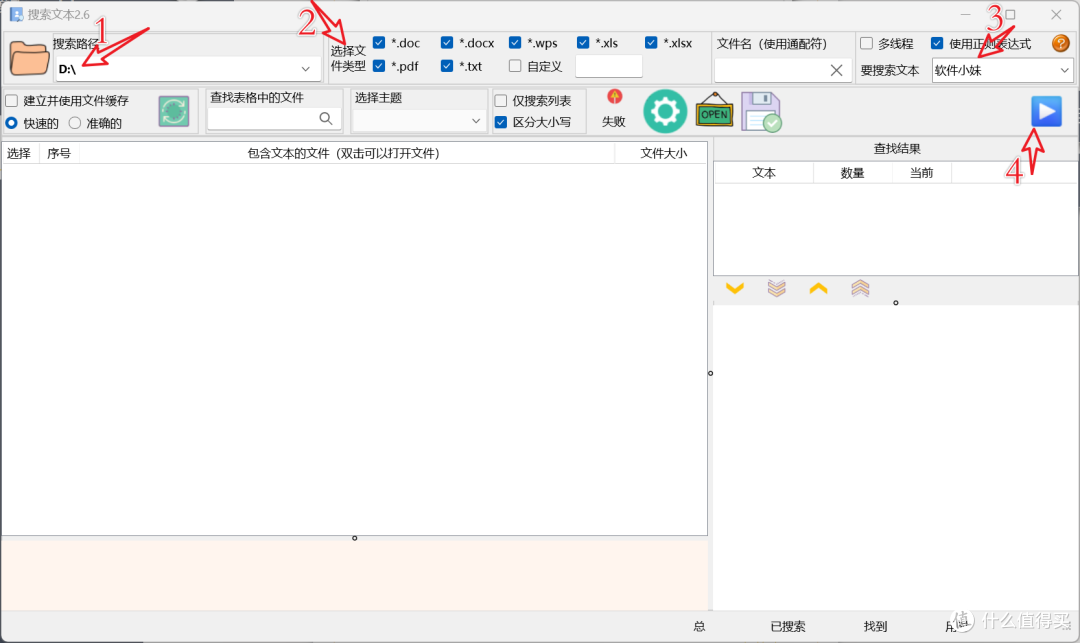Viewport: 1080px width, 643px height.
Task: Start search with the blue play button
Action: [1046, 112]
